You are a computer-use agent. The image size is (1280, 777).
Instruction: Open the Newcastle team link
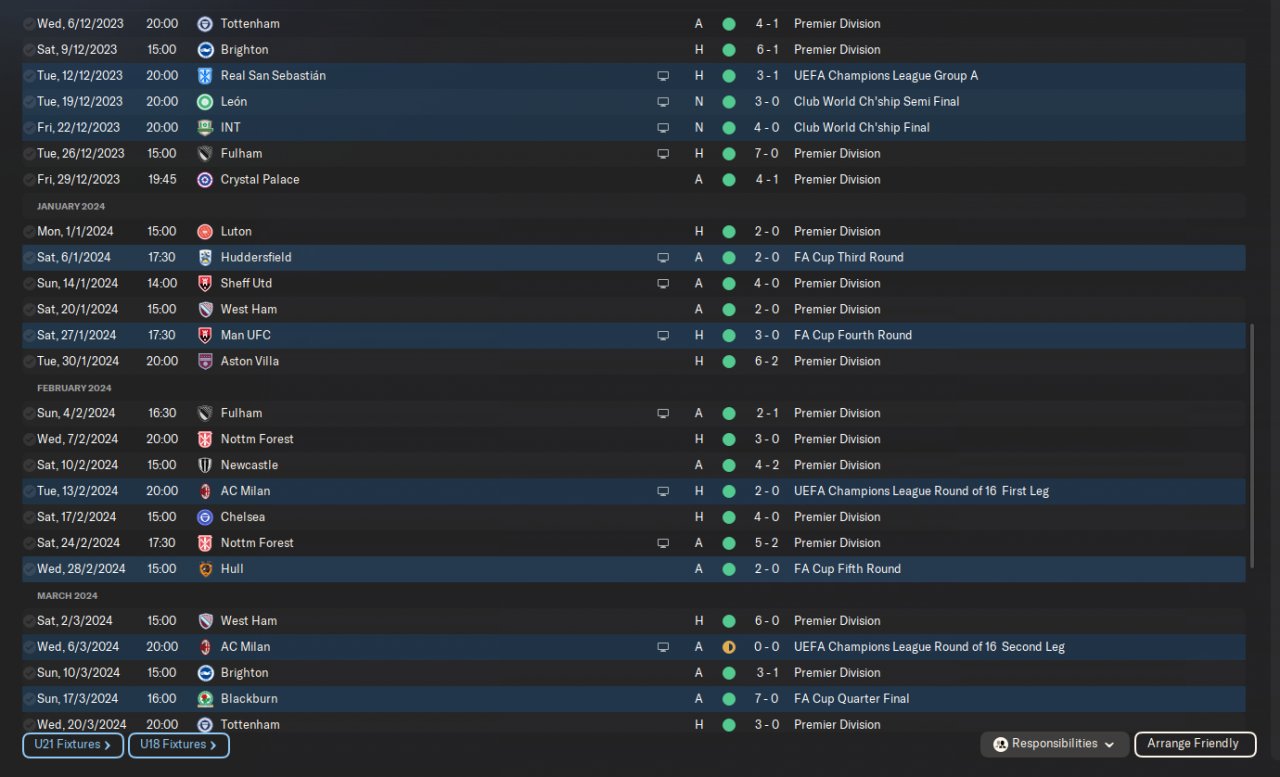[x=249, y=466]
